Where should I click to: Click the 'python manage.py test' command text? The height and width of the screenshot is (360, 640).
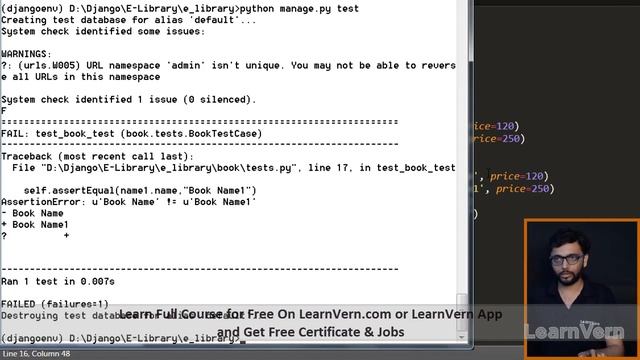pos(299,9)
